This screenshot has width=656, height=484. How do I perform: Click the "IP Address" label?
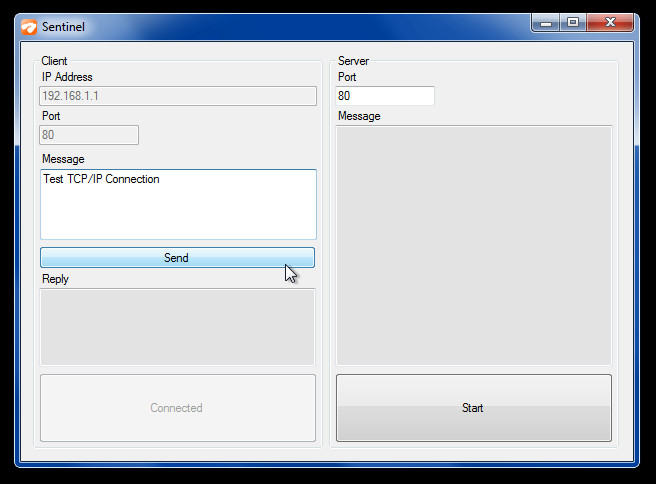pyautogui.click(x=67, y=77)
